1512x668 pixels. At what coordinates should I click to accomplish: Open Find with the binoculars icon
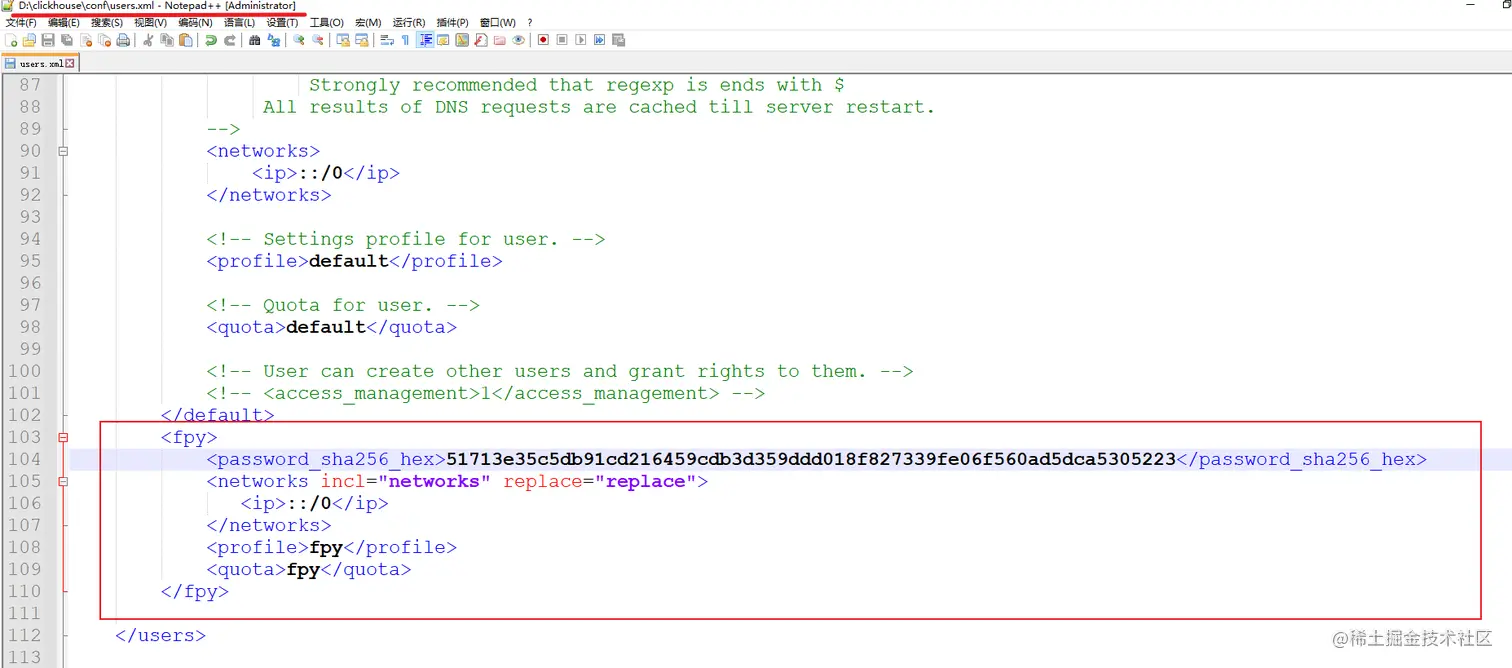coord(254,40)
